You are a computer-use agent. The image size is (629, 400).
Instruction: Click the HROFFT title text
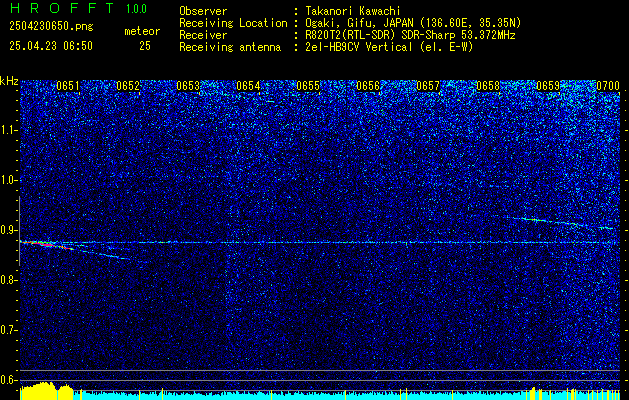coord(62,8)
